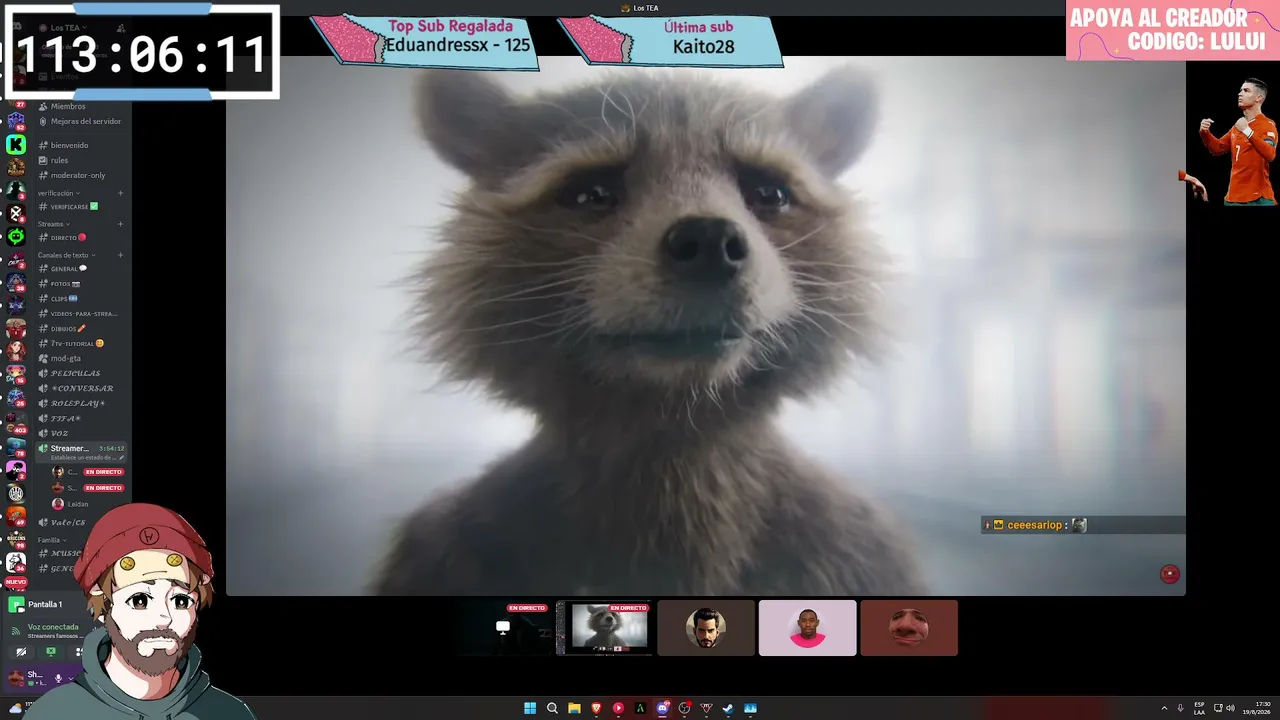Viewport: 1280px width, 720px height.
Task: Click the Voz conectada status
Action: pyautogui.click(x=53, y=627)
